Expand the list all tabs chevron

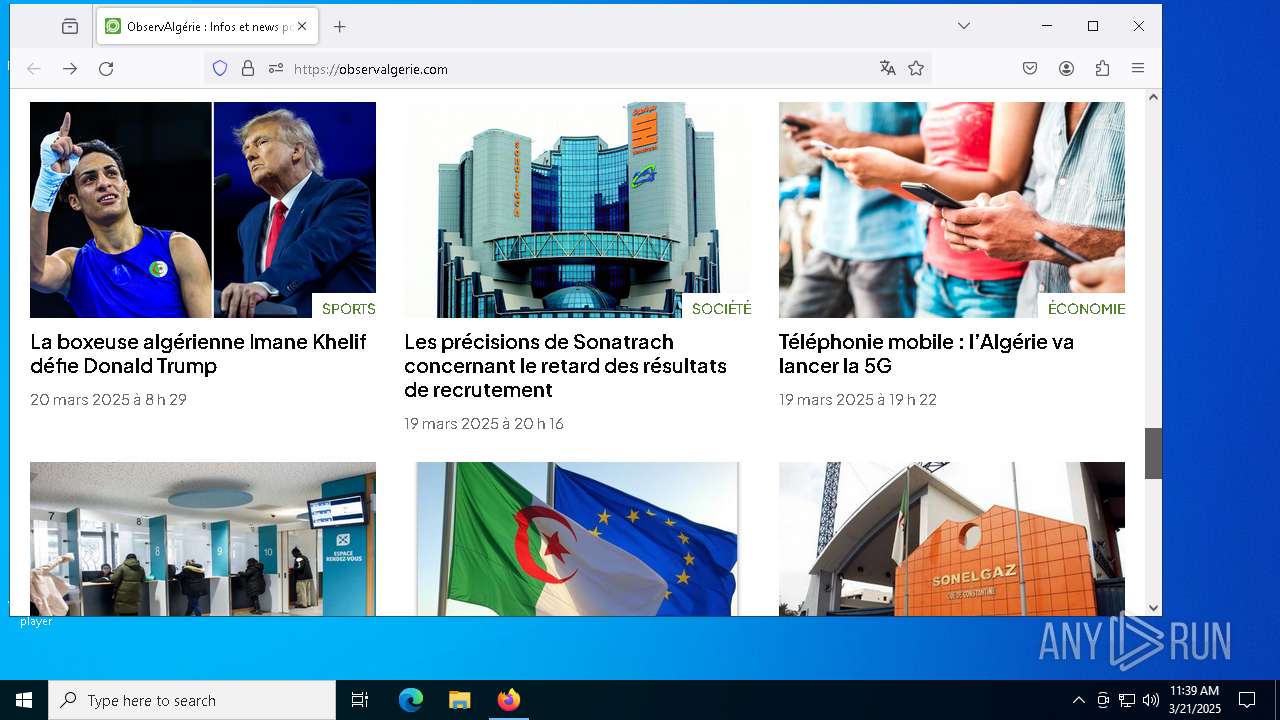[x=964, y=26]
